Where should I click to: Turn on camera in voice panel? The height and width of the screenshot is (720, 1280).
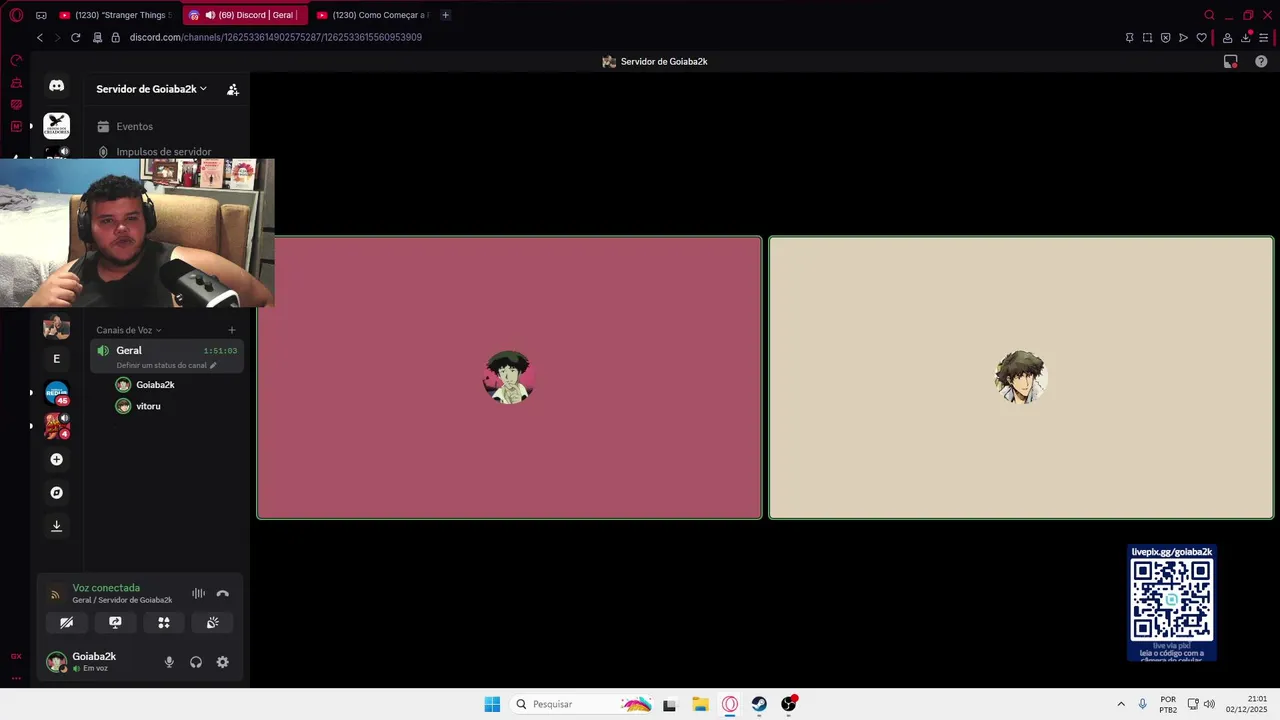[x=66, y=623]
